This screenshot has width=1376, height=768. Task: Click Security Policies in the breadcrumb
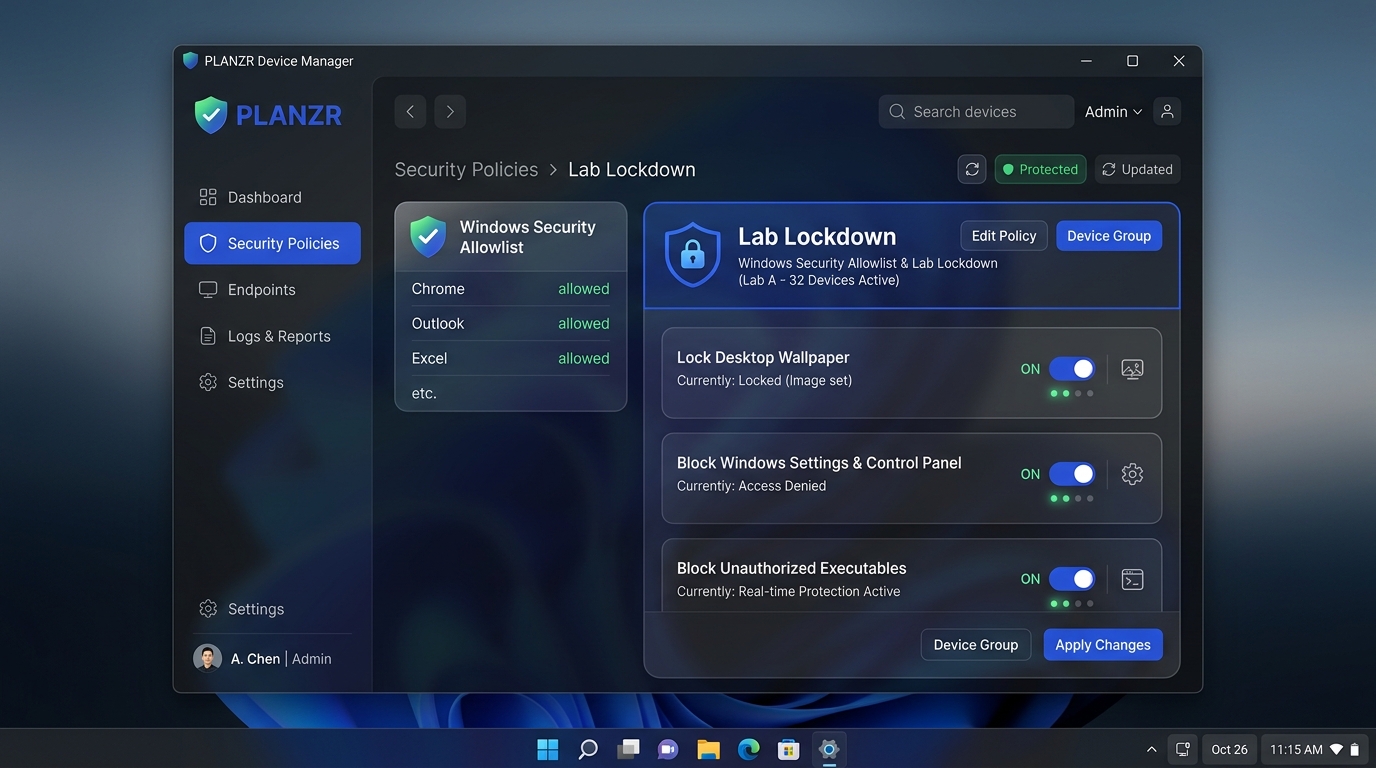pyautogui.click(x=466, y=169)
